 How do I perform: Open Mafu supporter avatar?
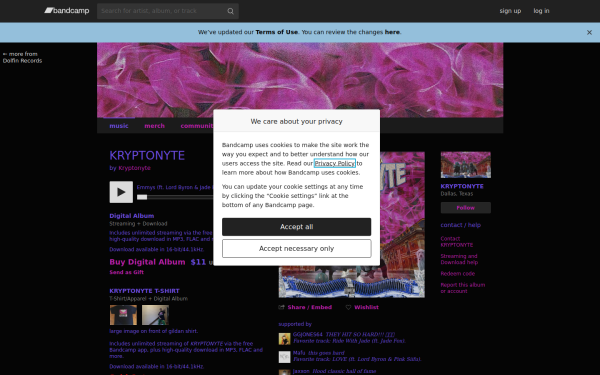pyautogui.click(x=284, y=357)
